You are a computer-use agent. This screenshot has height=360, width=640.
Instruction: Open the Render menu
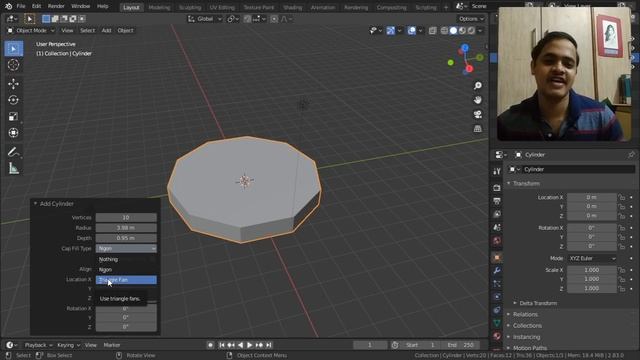[x=56, y=7]
